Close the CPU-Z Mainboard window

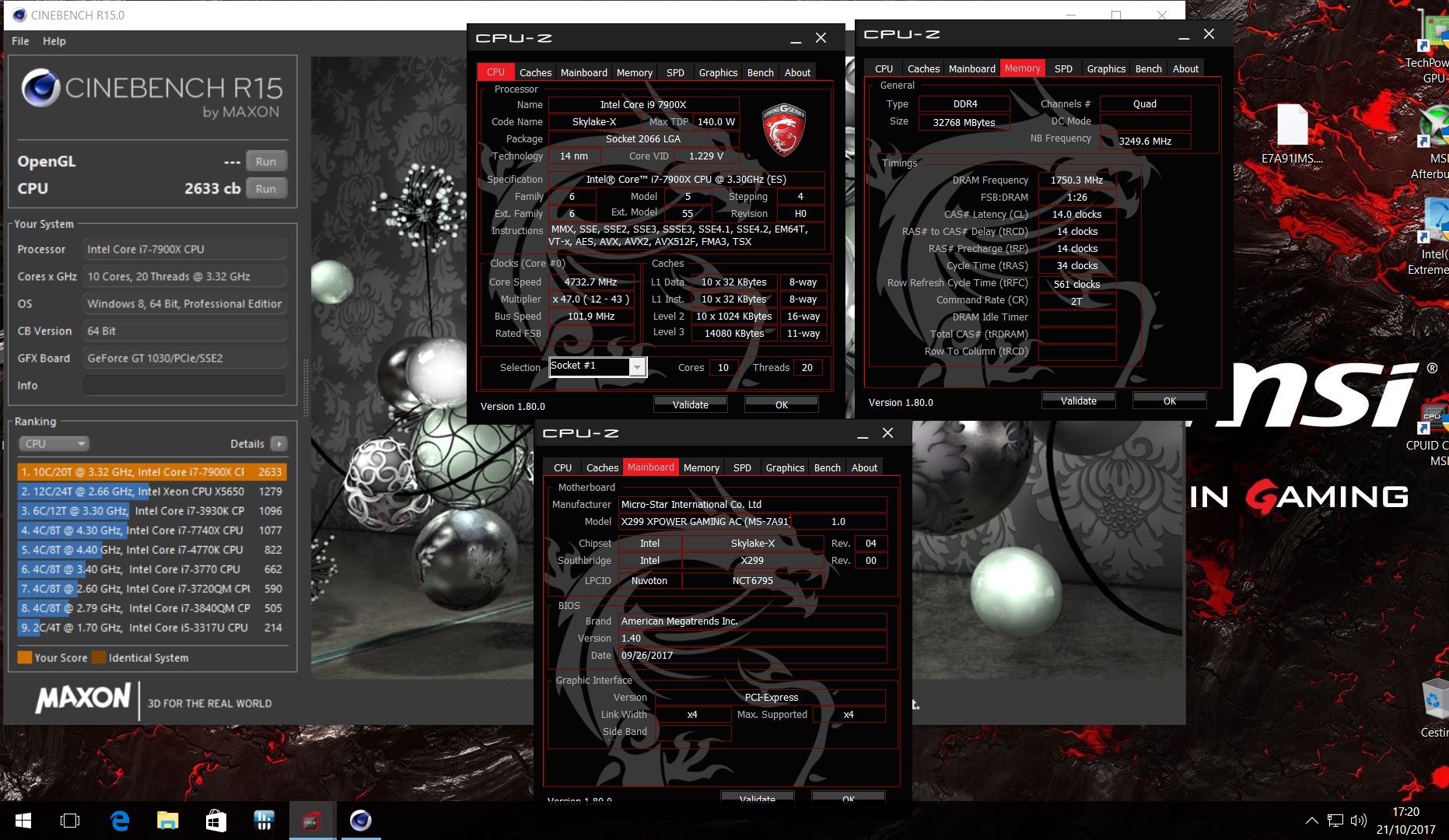[887, 433]
